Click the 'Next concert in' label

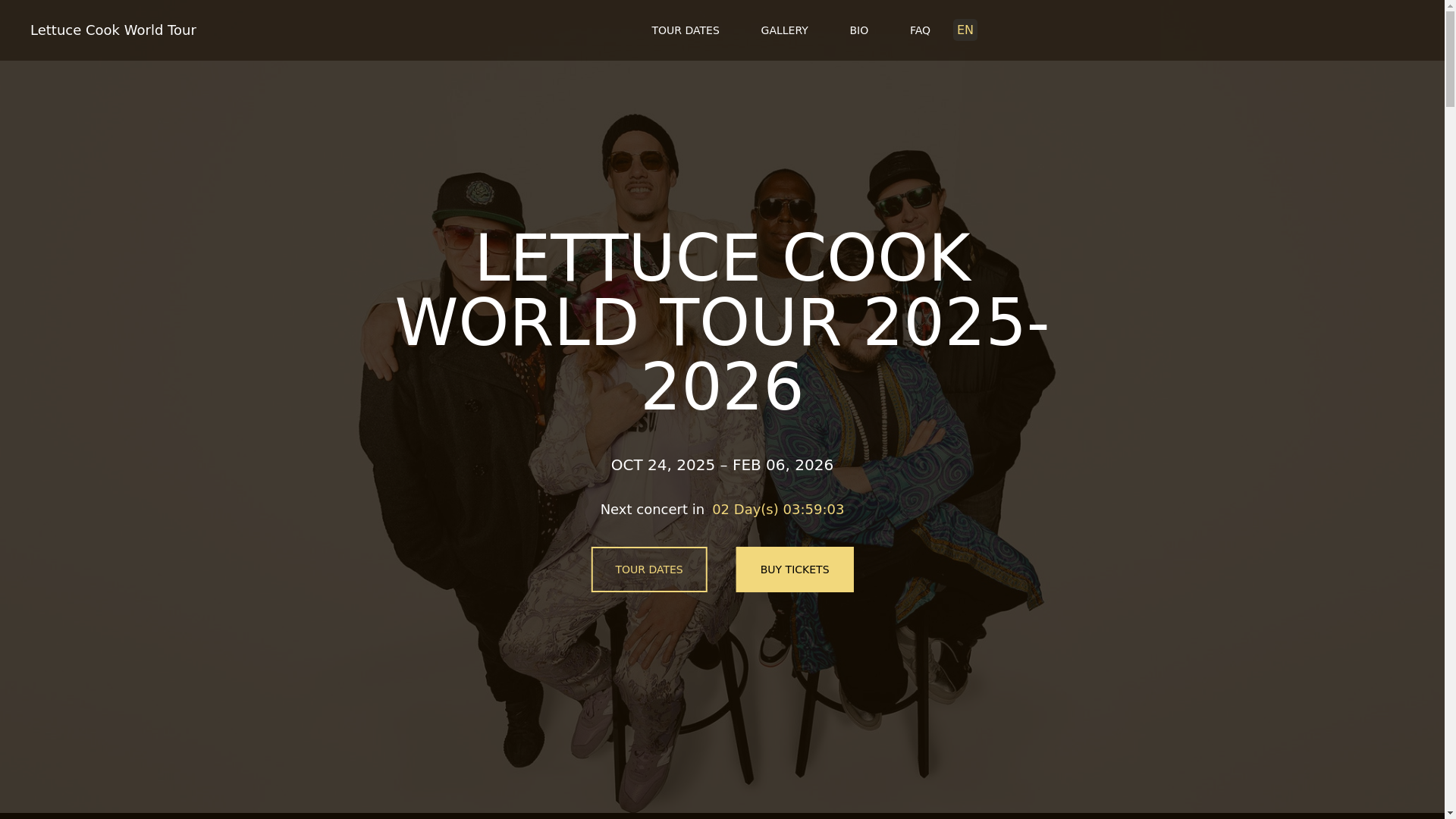pos(652,510)
